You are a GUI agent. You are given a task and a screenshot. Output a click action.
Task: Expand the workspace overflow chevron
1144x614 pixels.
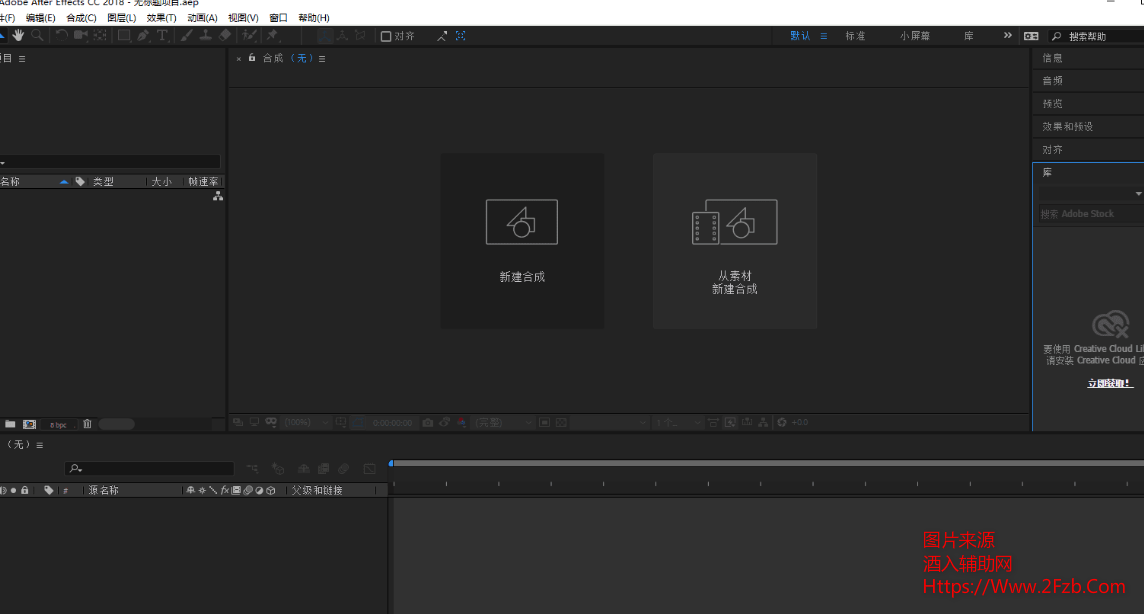[1007, 35]
